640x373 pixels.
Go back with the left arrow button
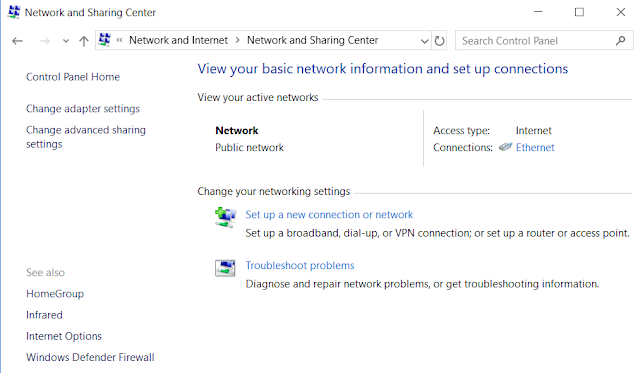[17, 41]
